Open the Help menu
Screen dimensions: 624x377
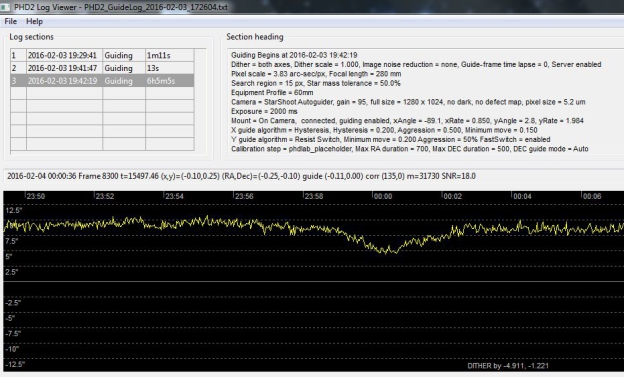34,21
